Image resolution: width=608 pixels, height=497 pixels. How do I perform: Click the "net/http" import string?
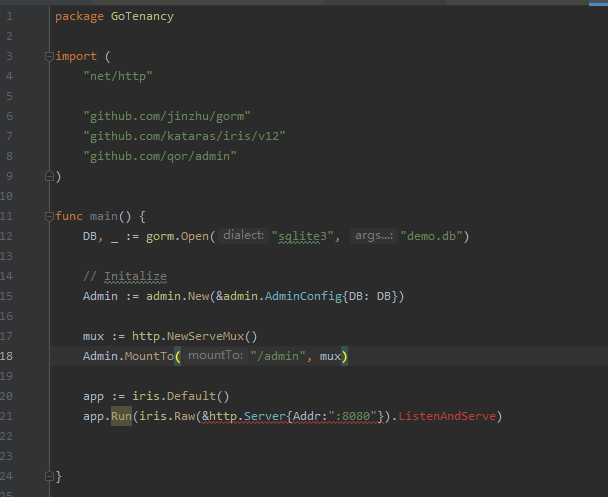click(x=118, y=76)
